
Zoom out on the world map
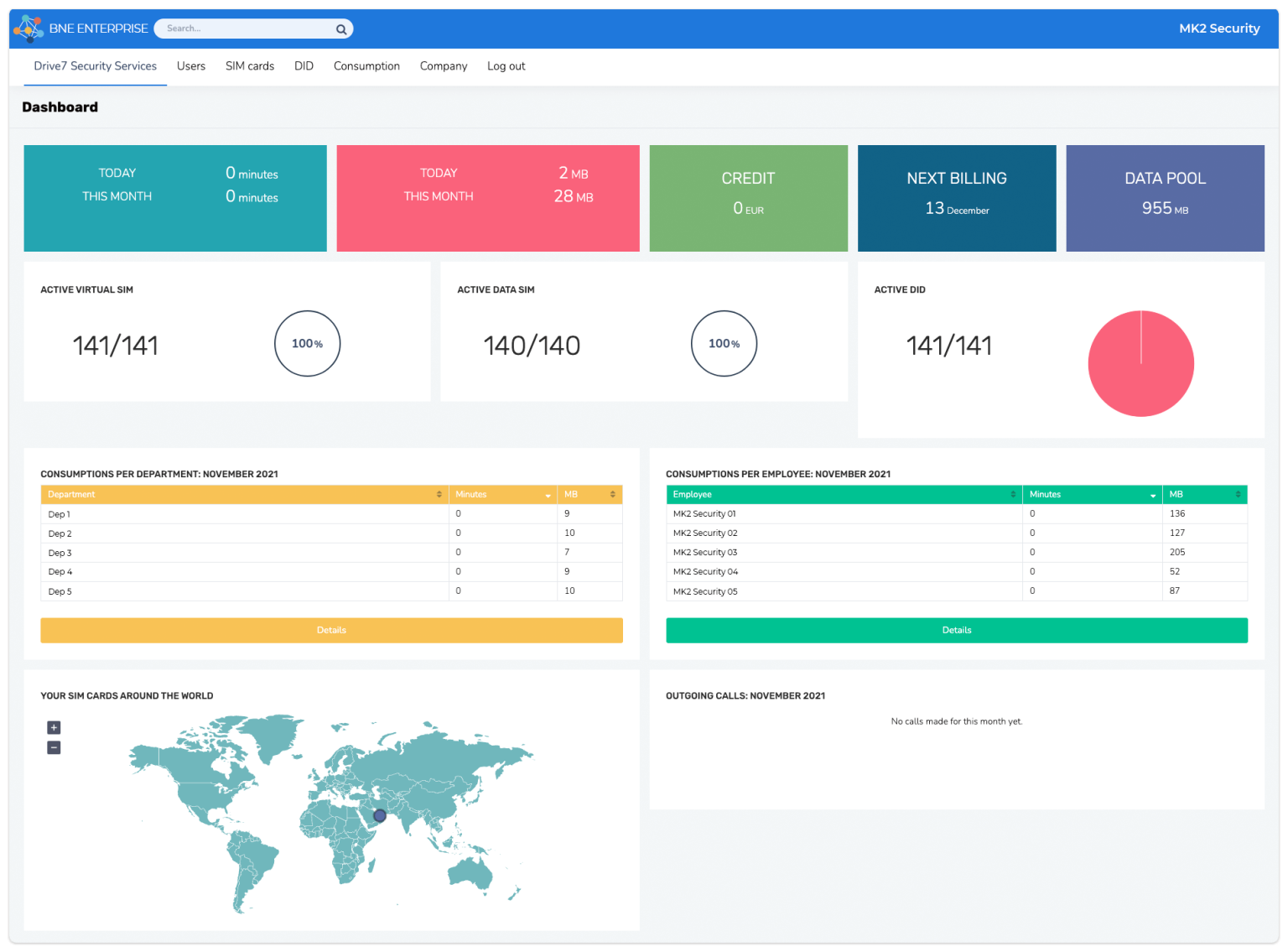[54, 747]
